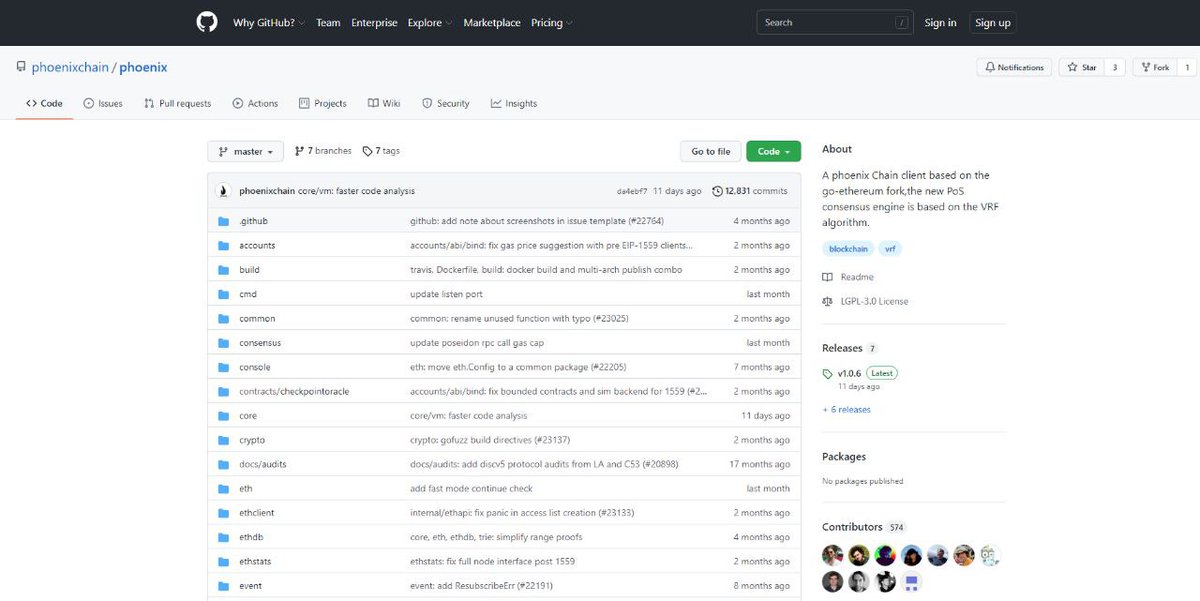
Task: Click the Go to file button
Action: tap(711, 152)
